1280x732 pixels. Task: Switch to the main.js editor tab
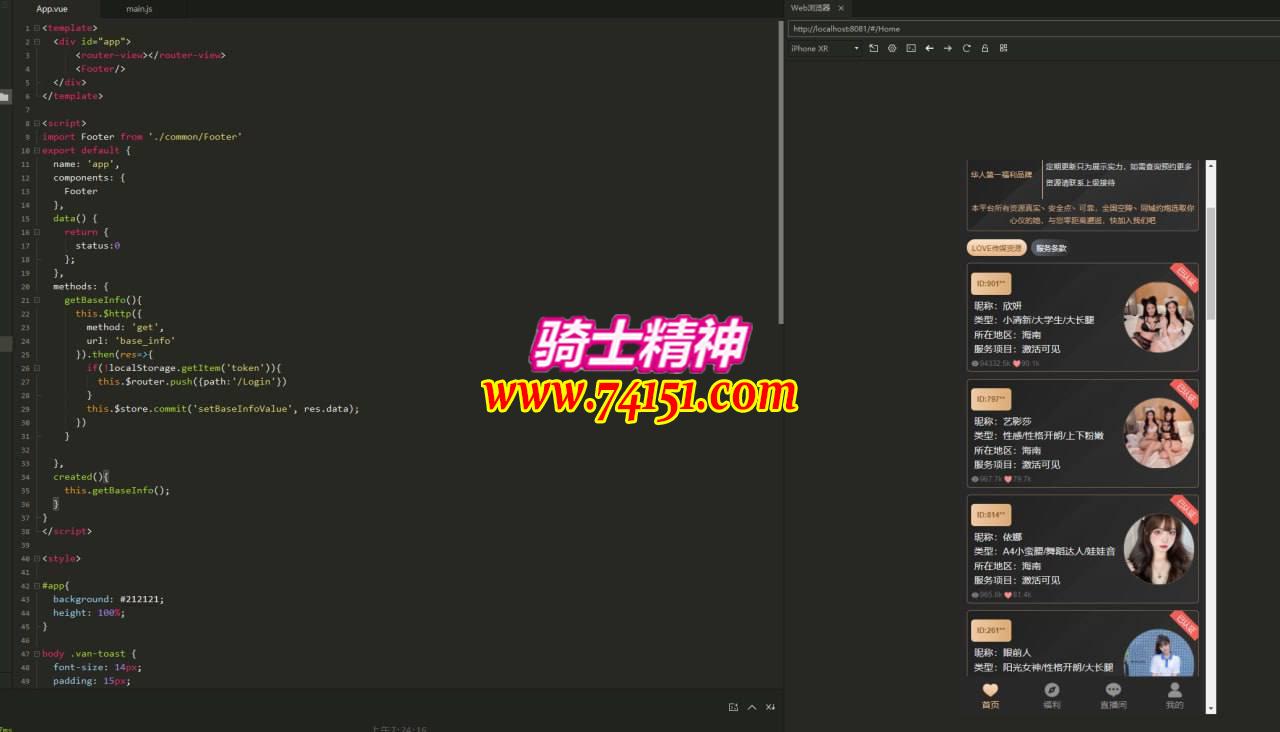(x=139, y=9)
